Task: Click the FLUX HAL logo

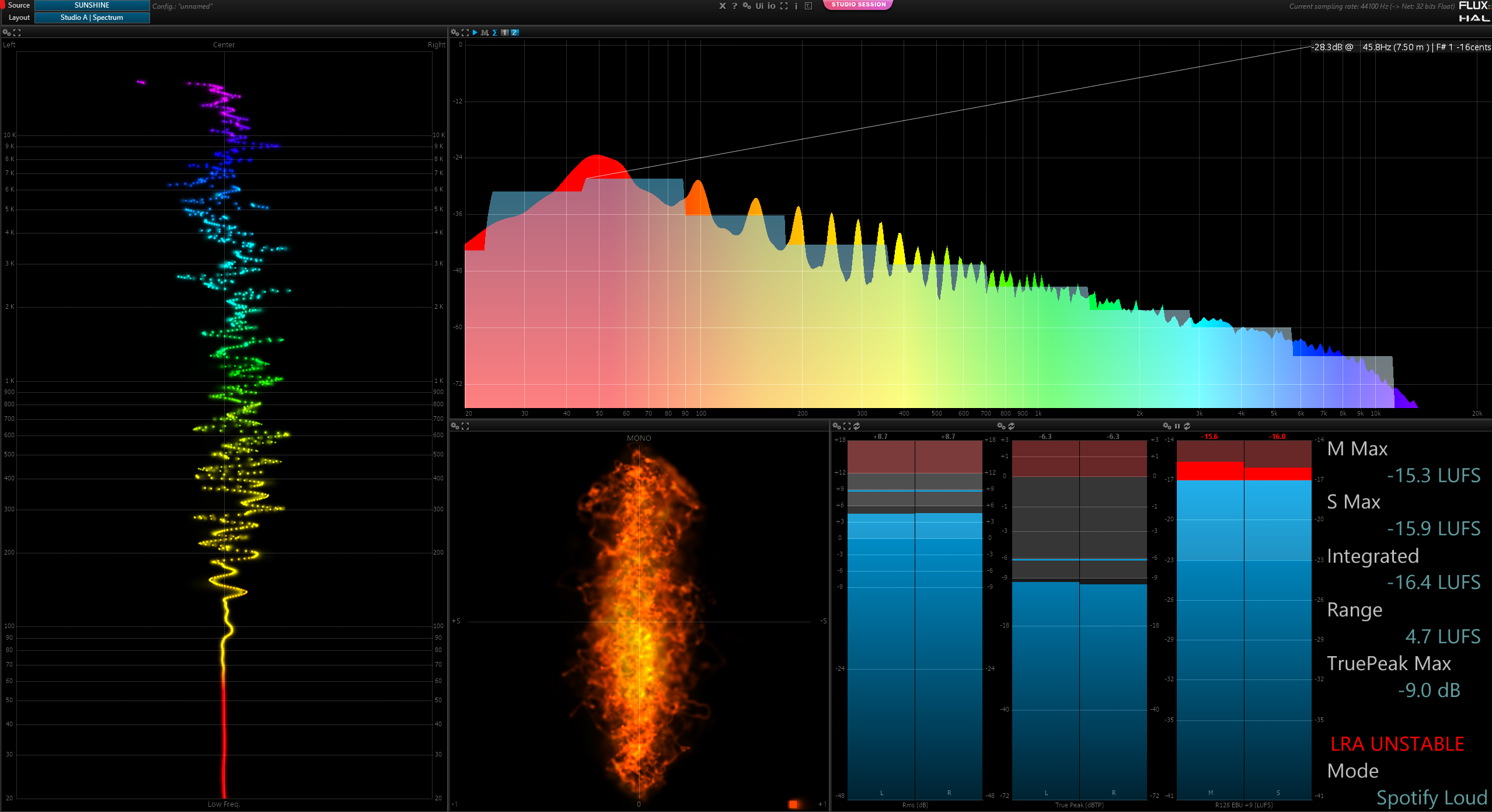Action: coord(1474,11)
